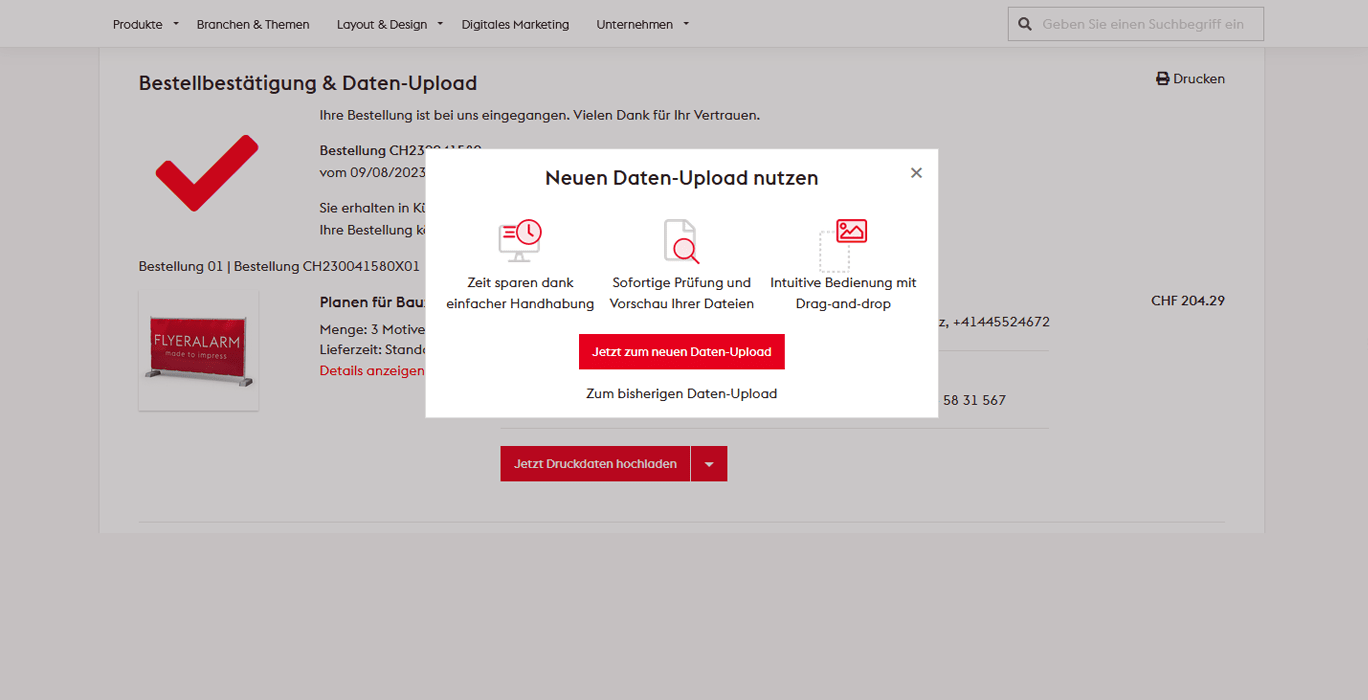Expand the Produkte menu arrow
Image resolution: width=1368 pixels, height=700 pixels.
point(176,23)
